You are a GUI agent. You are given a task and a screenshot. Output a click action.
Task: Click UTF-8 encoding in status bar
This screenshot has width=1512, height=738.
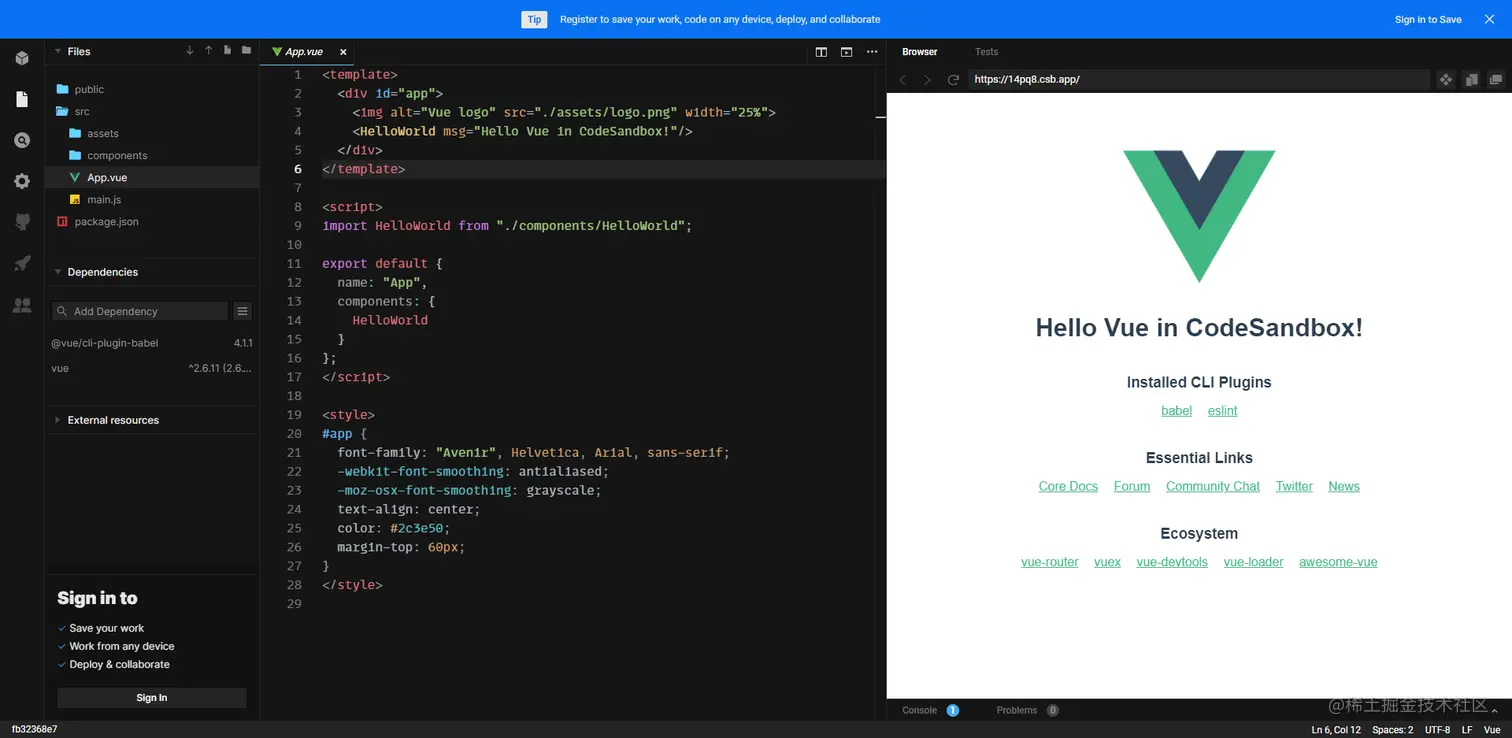click(x=1438, y=730)
